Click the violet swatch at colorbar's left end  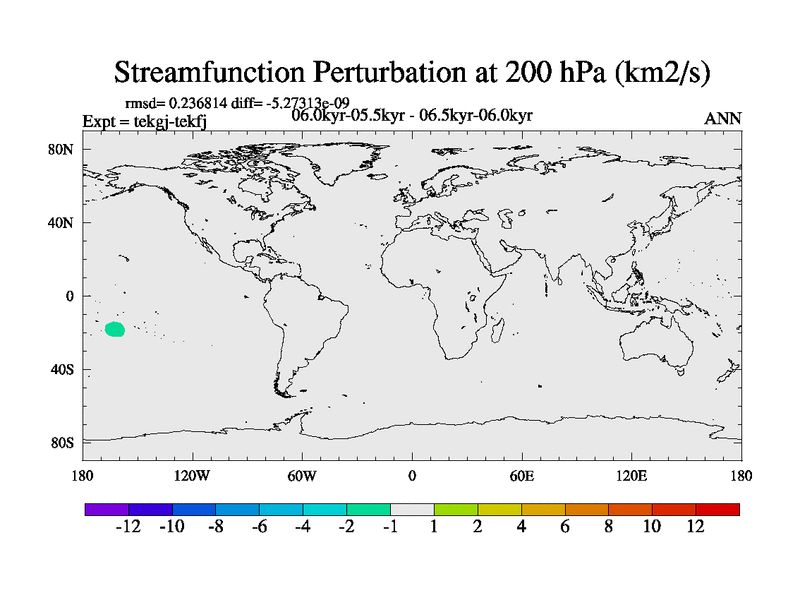(106, 509)
